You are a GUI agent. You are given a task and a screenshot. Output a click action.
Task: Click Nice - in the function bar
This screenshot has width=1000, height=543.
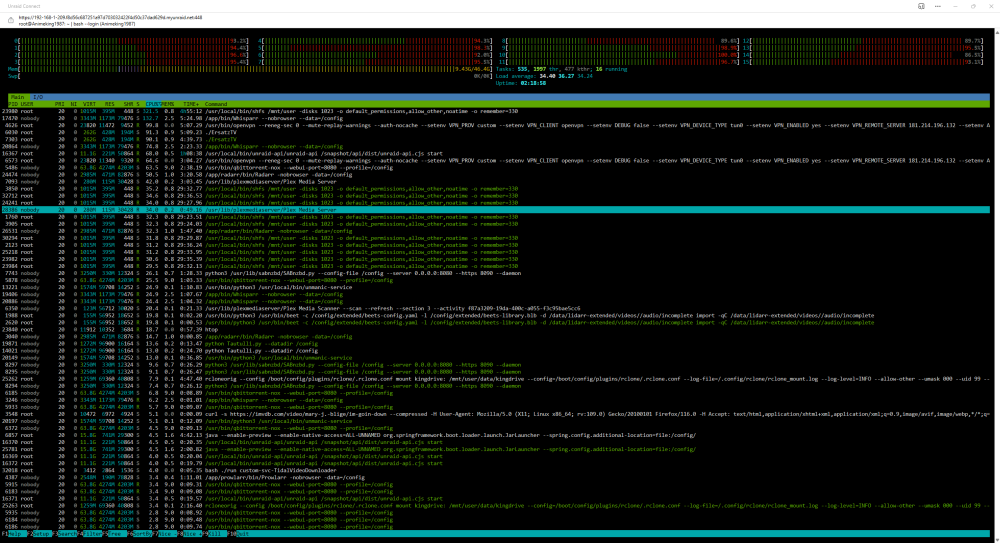(x=165, y=534)
